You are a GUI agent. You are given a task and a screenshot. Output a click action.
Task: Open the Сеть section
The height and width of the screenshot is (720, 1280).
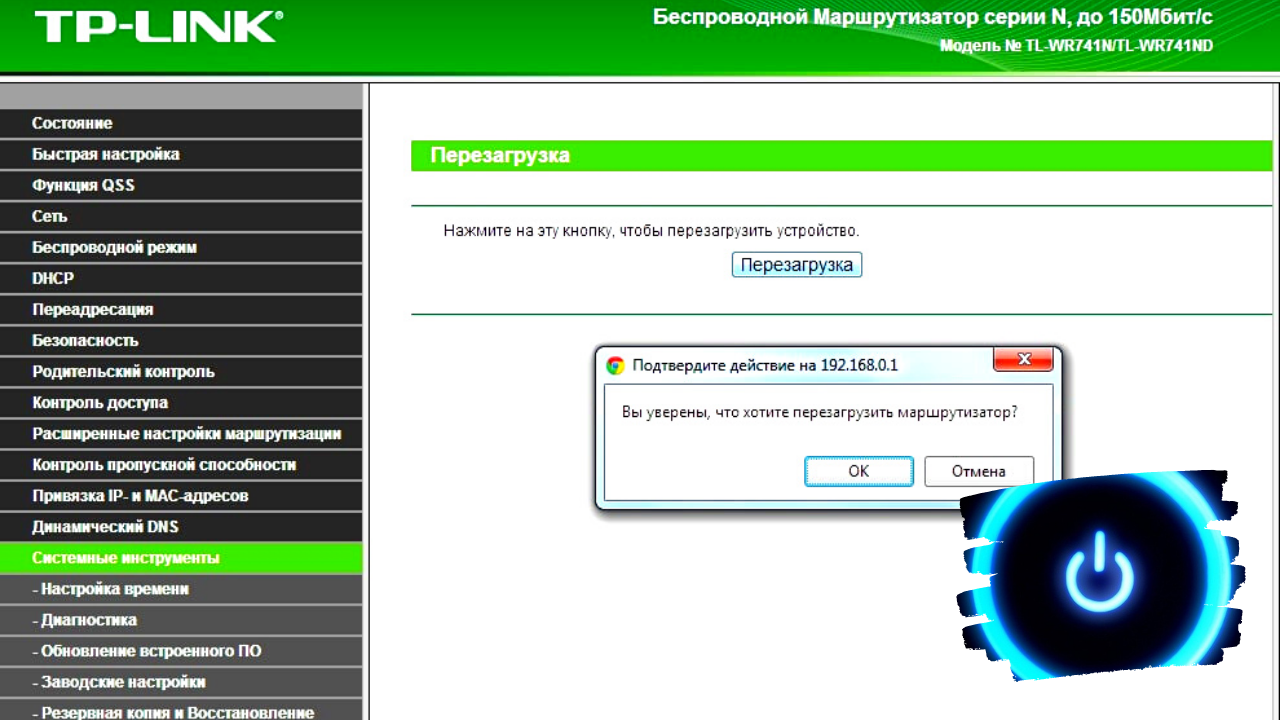pyautogui.click(x=181, y=216)
